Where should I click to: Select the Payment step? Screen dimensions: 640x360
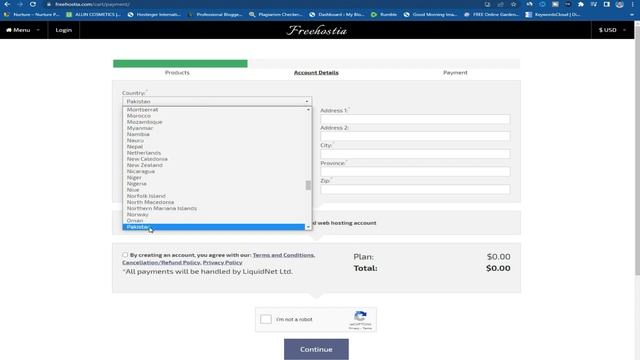455,72
